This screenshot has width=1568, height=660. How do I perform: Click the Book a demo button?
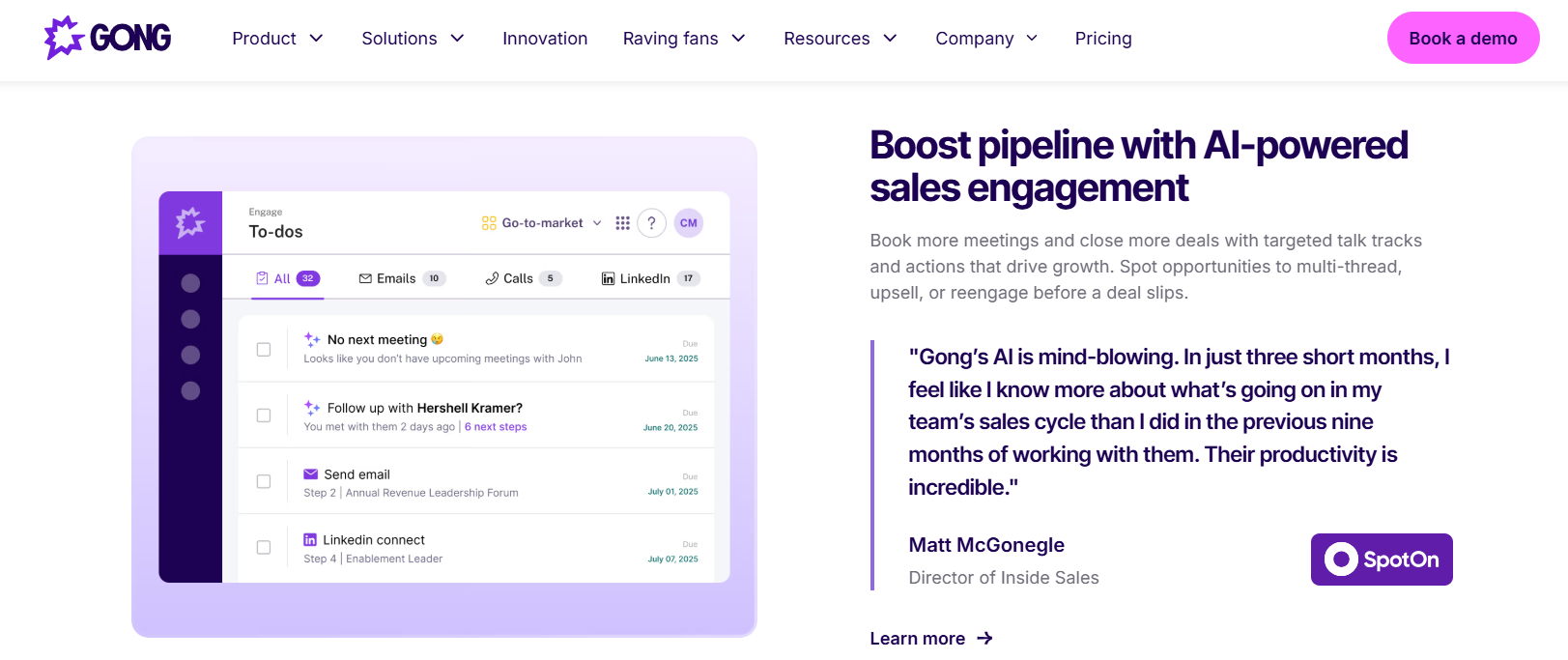[1463, 38]
